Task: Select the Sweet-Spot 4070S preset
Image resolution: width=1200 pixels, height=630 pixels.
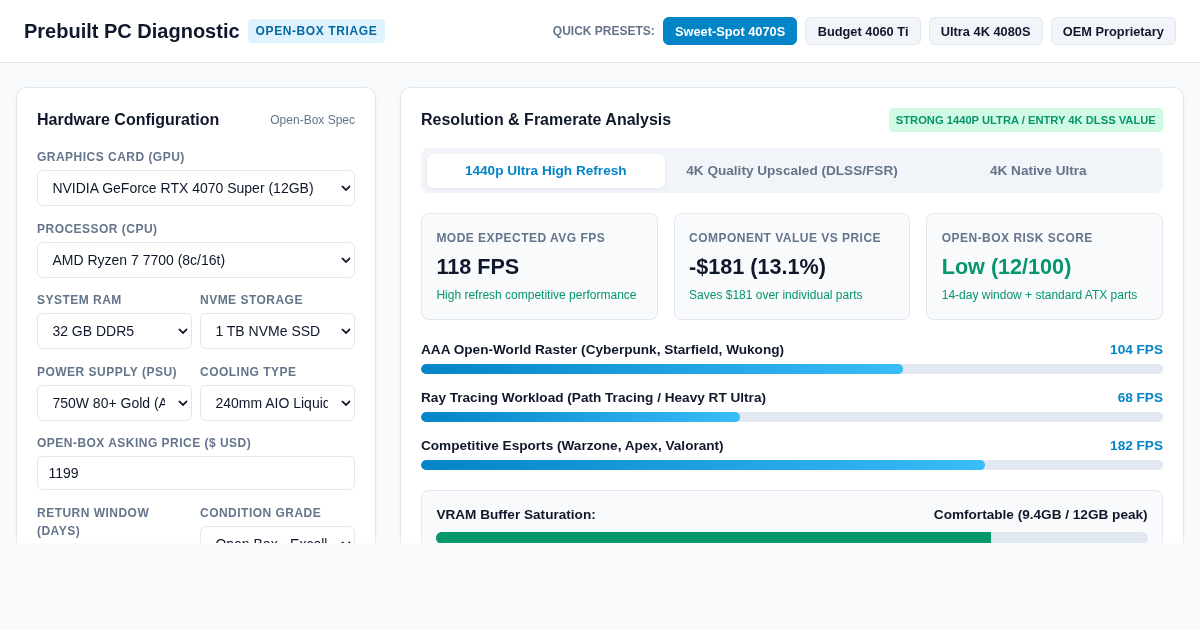Action: (x=730, y=31)
